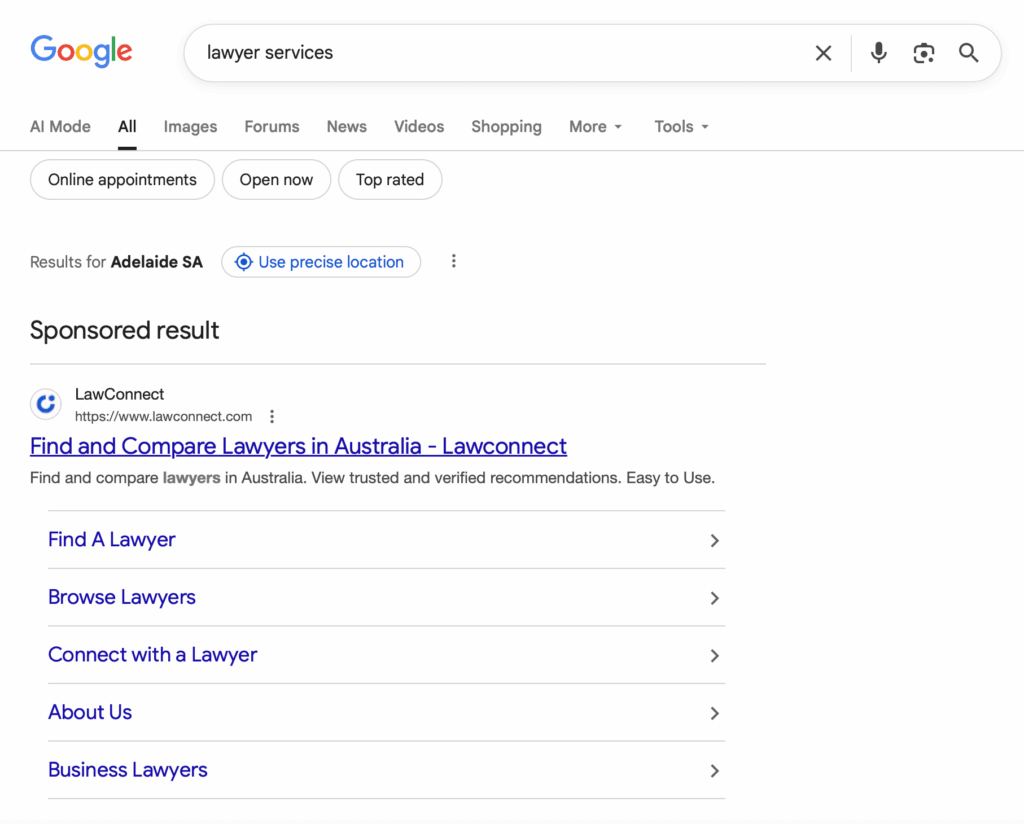This screenshot has height=824, width=1024.
Task: Click chevron on Find A Lawyer row
Action: (x=714, y=541)
